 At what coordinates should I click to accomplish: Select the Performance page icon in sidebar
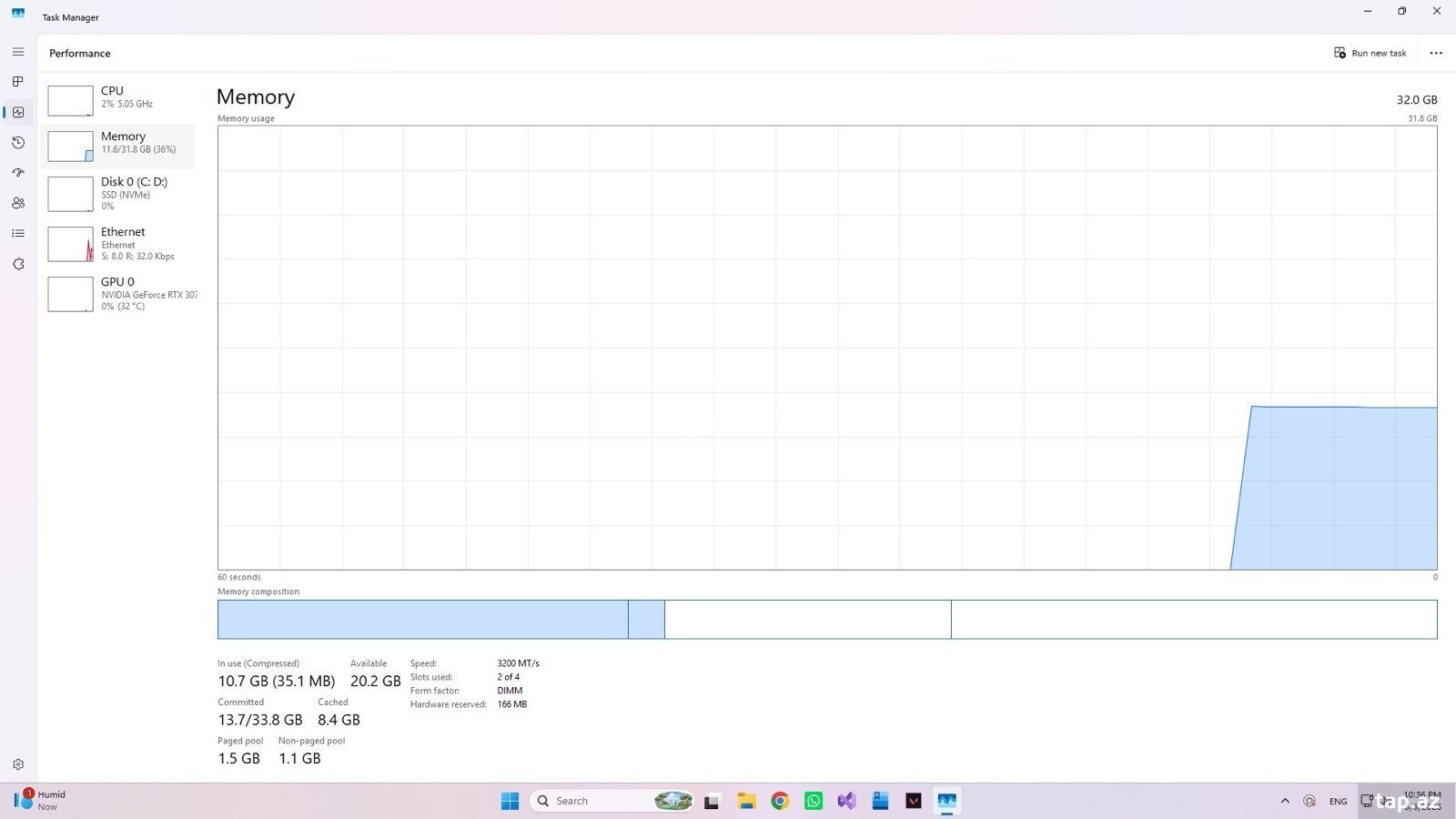pyautogui.click(x=18, y=112)
